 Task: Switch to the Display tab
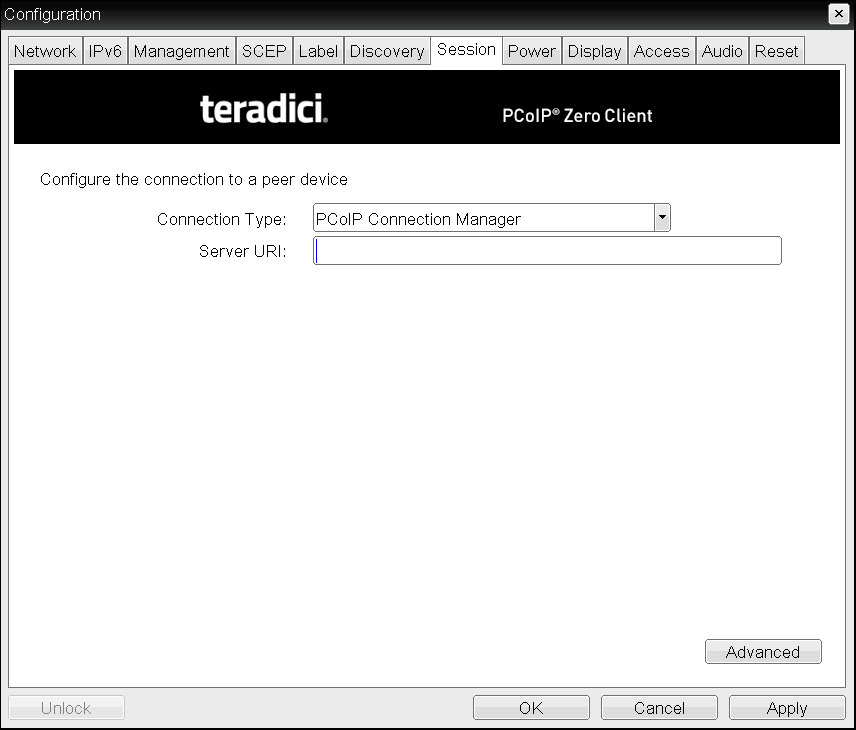pyautogui.click(x=595, y=51)
